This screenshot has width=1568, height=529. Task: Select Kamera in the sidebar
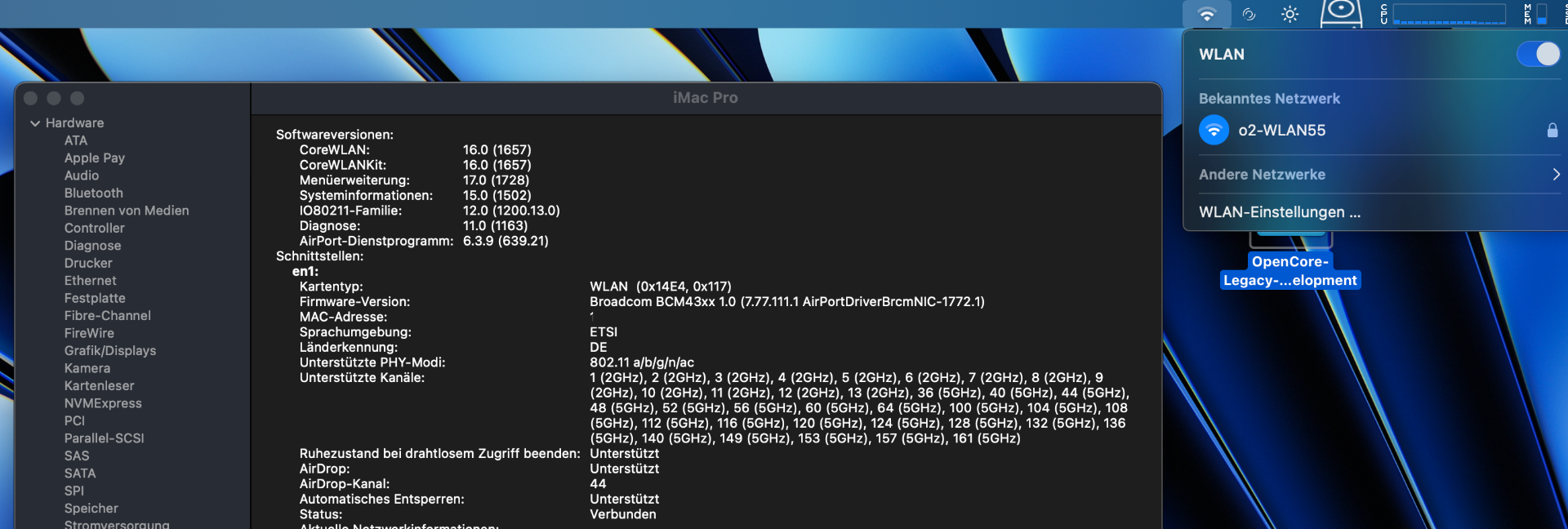coord(87,368)
